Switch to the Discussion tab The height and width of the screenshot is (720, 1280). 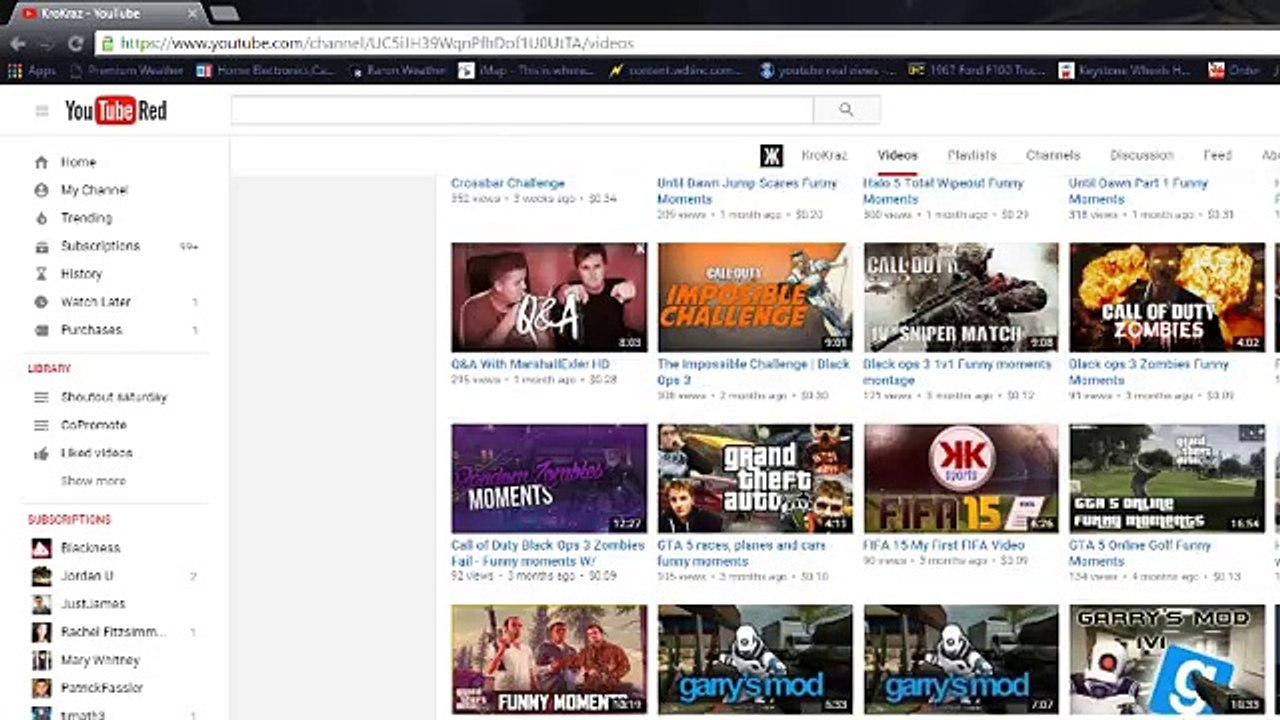pos(1141,155)
